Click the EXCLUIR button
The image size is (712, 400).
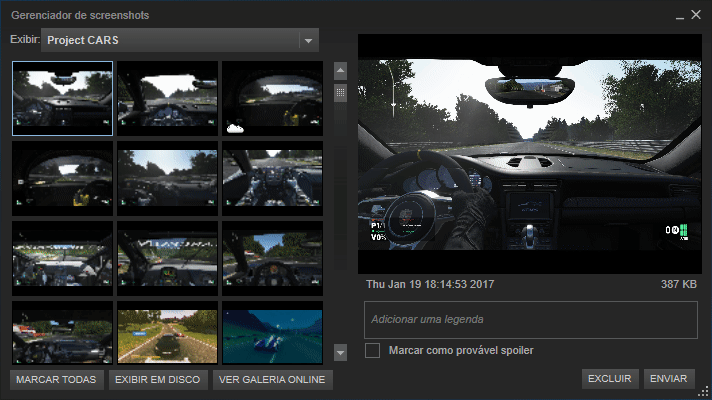[610, 379]
